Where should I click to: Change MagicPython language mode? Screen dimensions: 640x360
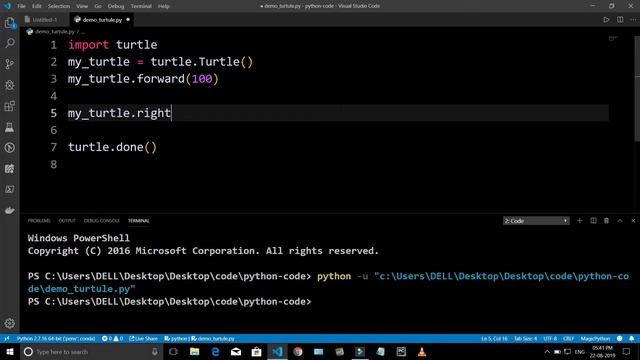[595, 339]
